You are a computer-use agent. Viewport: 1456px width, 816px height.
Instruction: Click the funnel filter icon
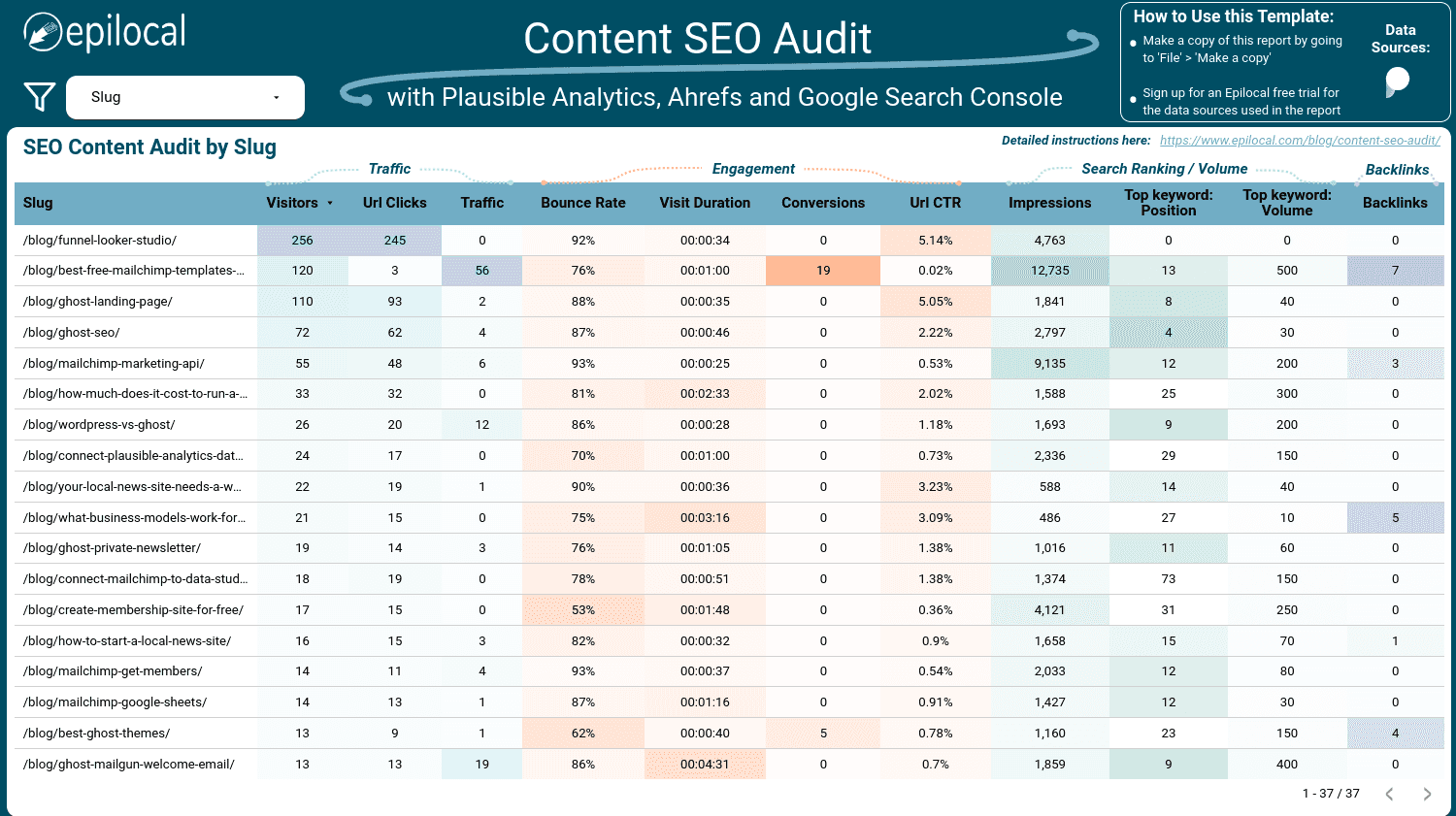coord(39,97)
